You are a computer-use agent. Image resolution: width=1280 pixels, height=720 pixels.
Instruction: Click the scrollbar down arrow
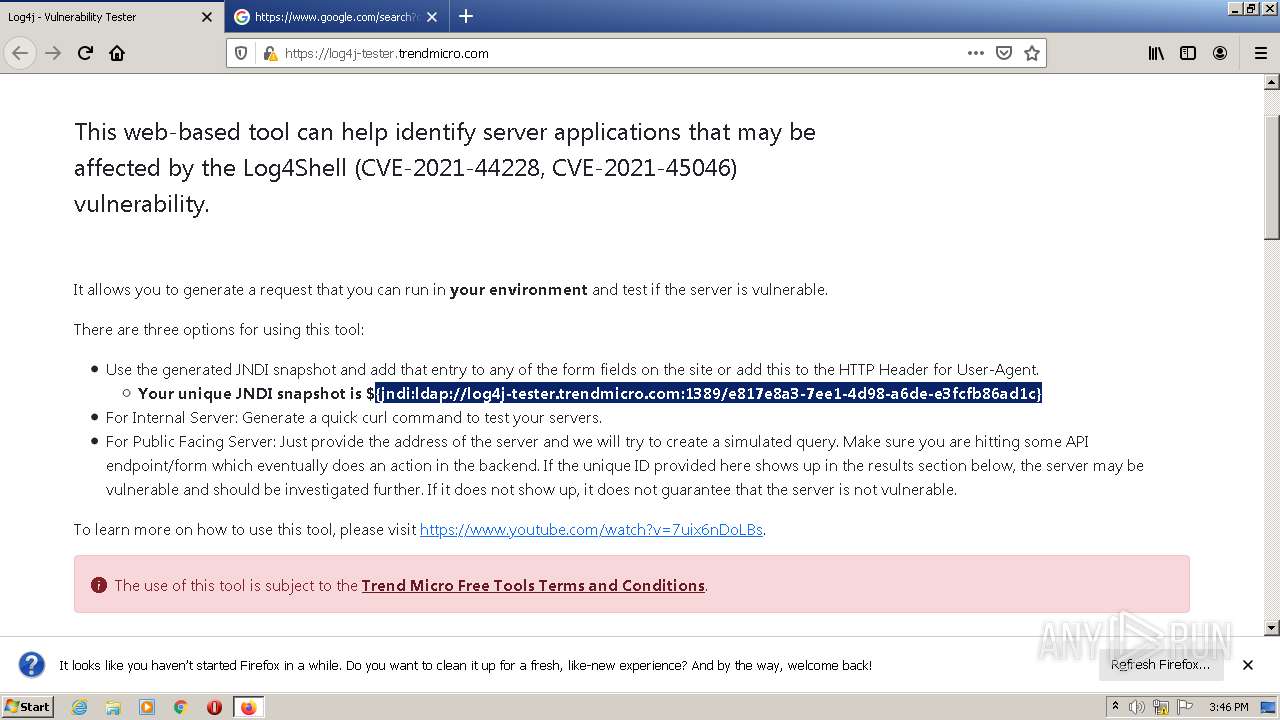click(1271, 628)
